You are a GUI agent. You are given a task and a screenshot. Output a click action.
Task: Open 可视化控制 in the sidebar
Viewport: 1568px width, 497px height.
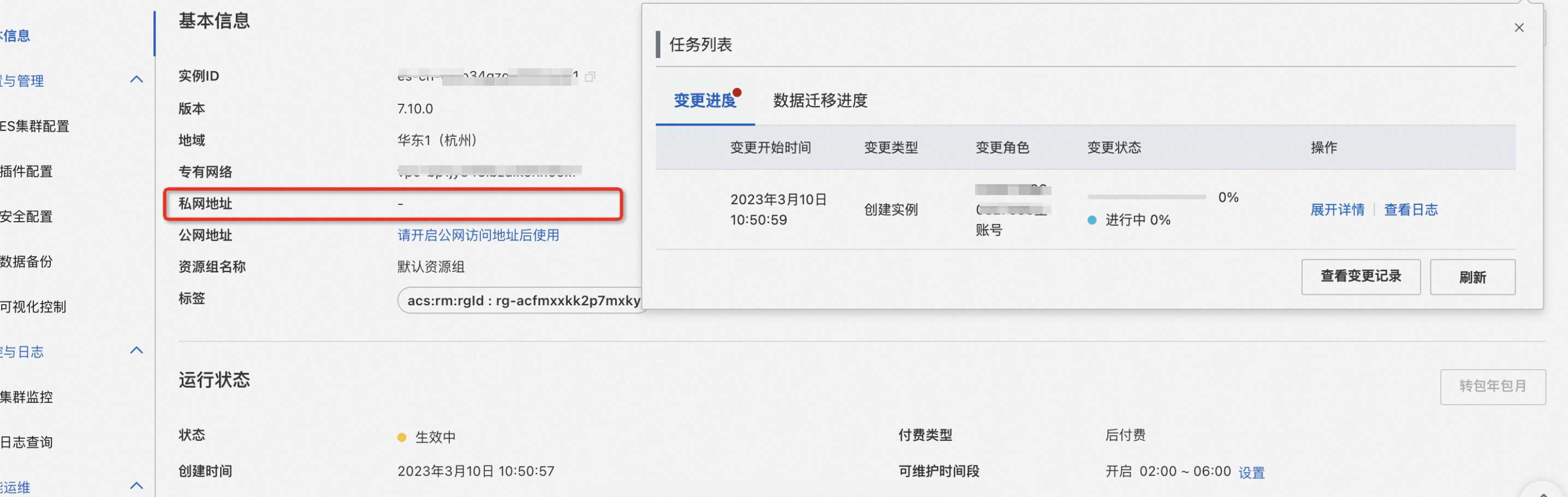[33, 306]
